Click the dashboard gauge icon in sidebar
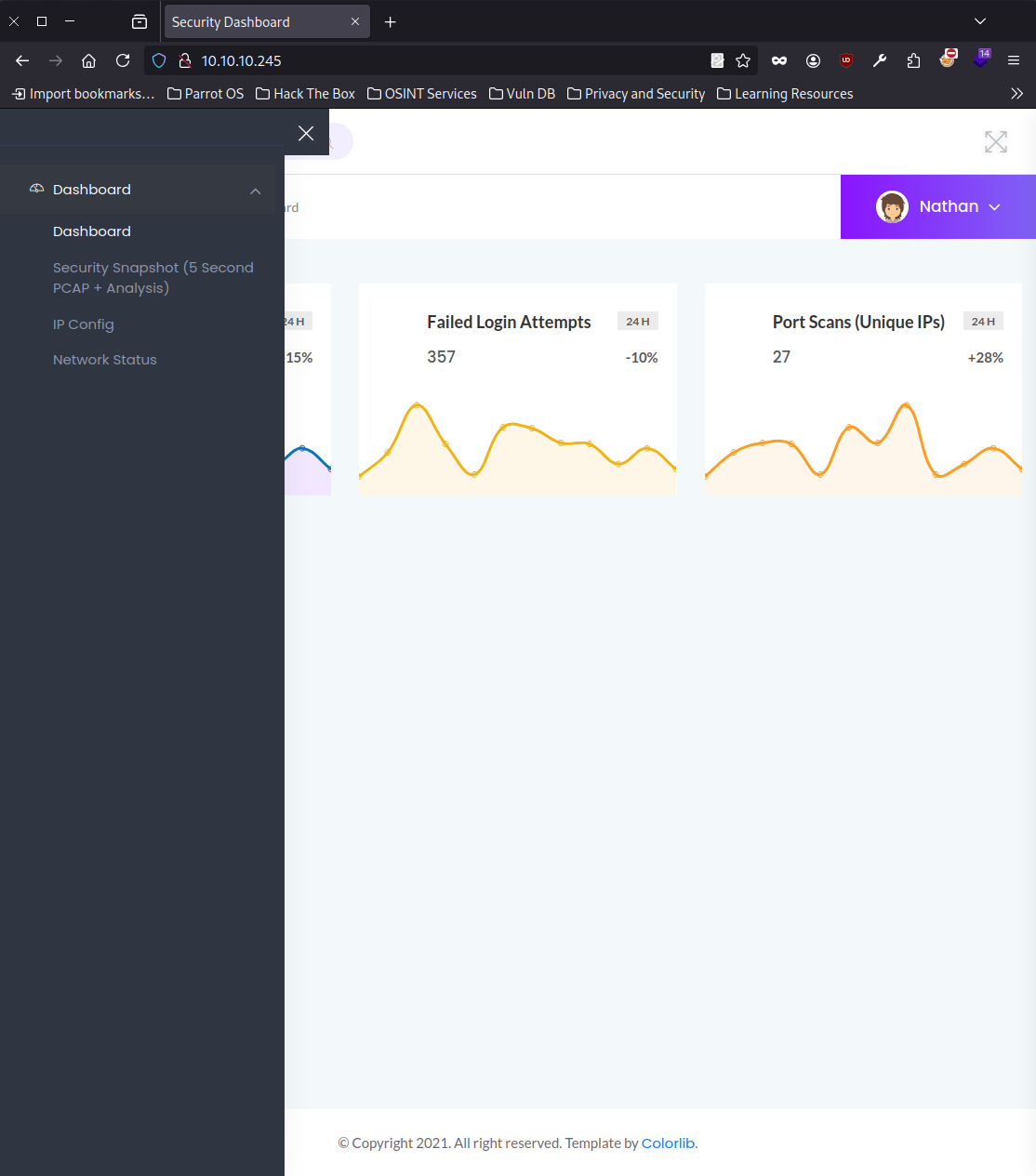Image resolution: width=1036 pixels, height=1176 pixels. tap(36, 189)
